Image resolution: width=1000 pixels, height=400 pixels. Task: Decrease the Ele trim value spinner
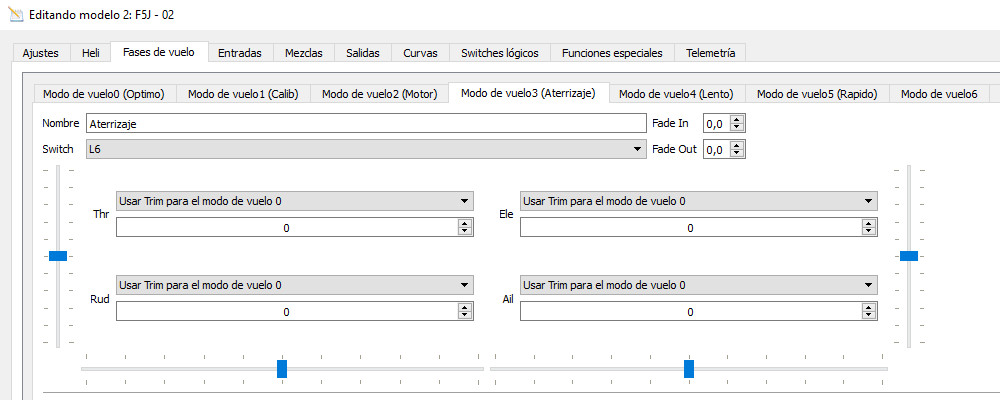coord(868,232)
